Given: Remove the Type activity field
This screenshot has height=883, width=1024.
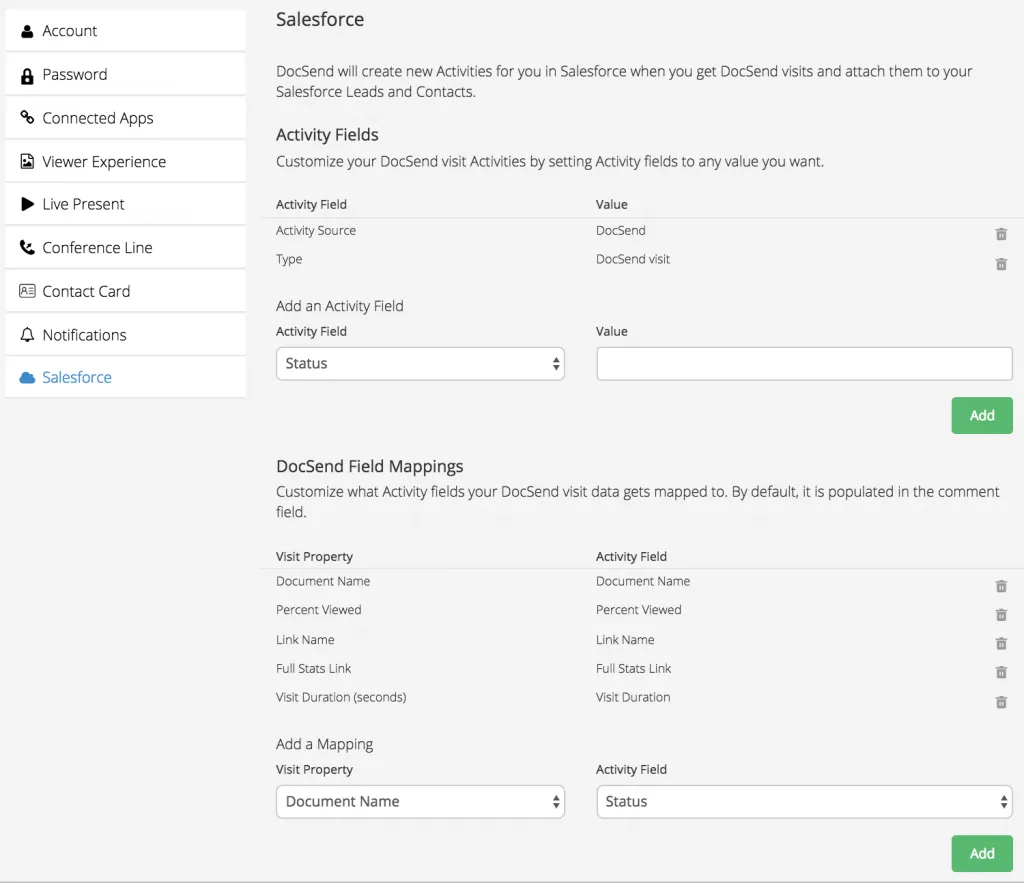Looking at the screenshot, I should click(1001, 264).
